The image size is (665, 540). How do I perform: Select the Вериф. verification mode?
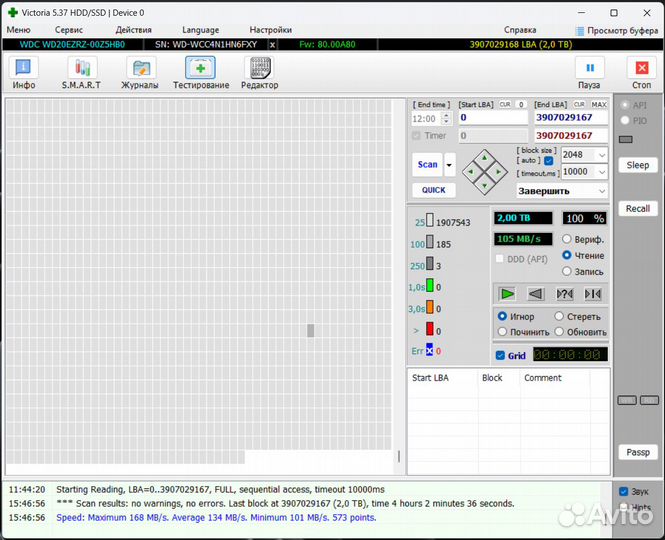point(567,239)
